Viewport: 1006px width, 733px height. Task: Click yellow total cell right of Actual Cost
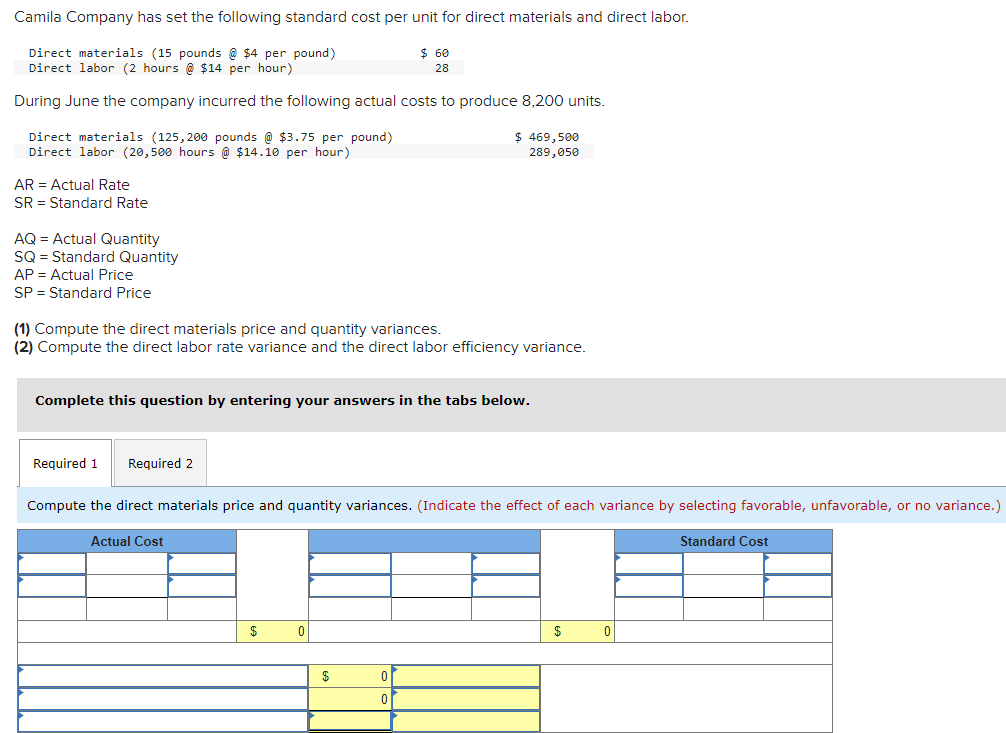272,631
